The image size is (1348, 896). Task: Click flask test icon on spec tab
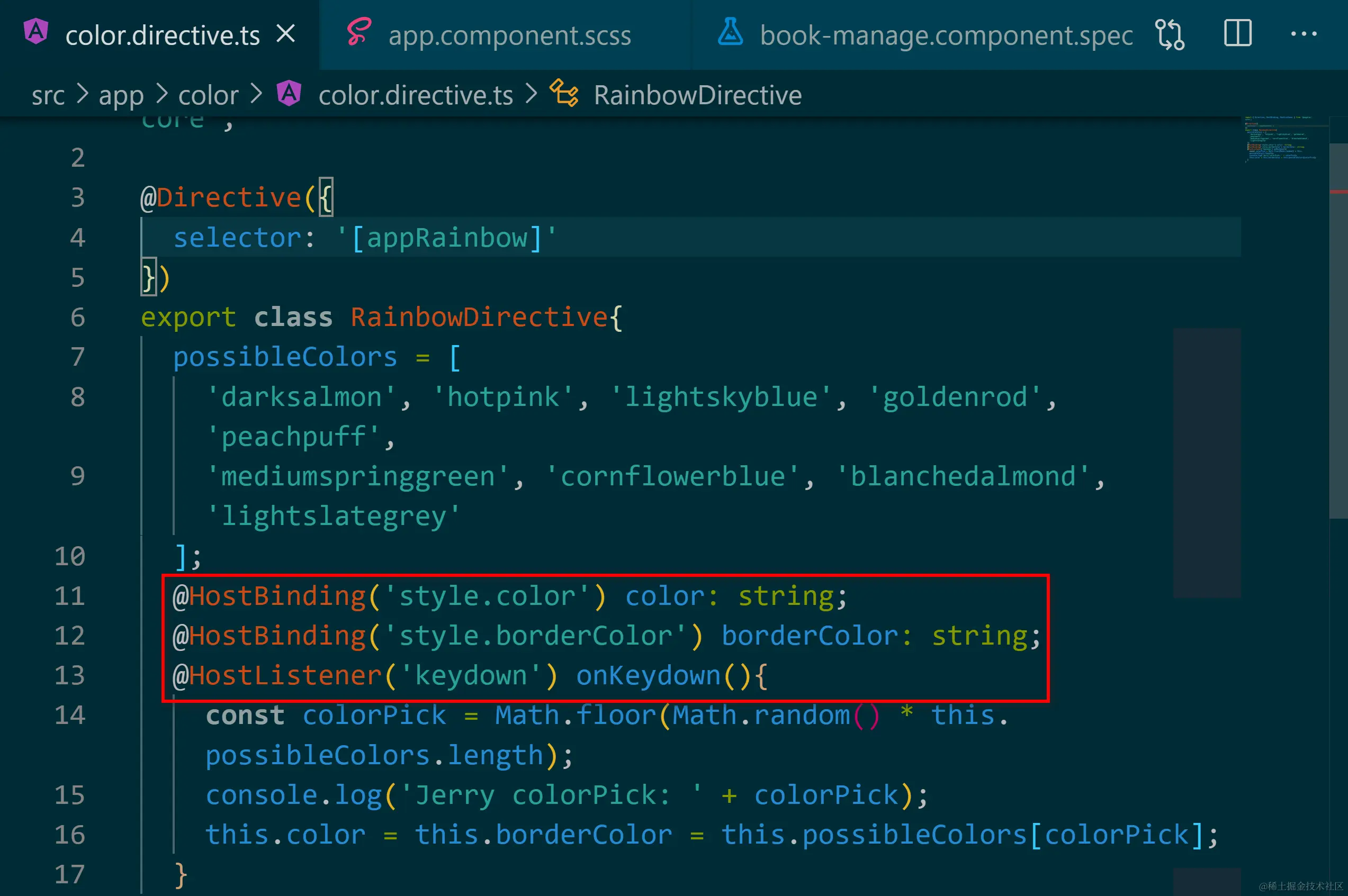click(x=730, y=32)
